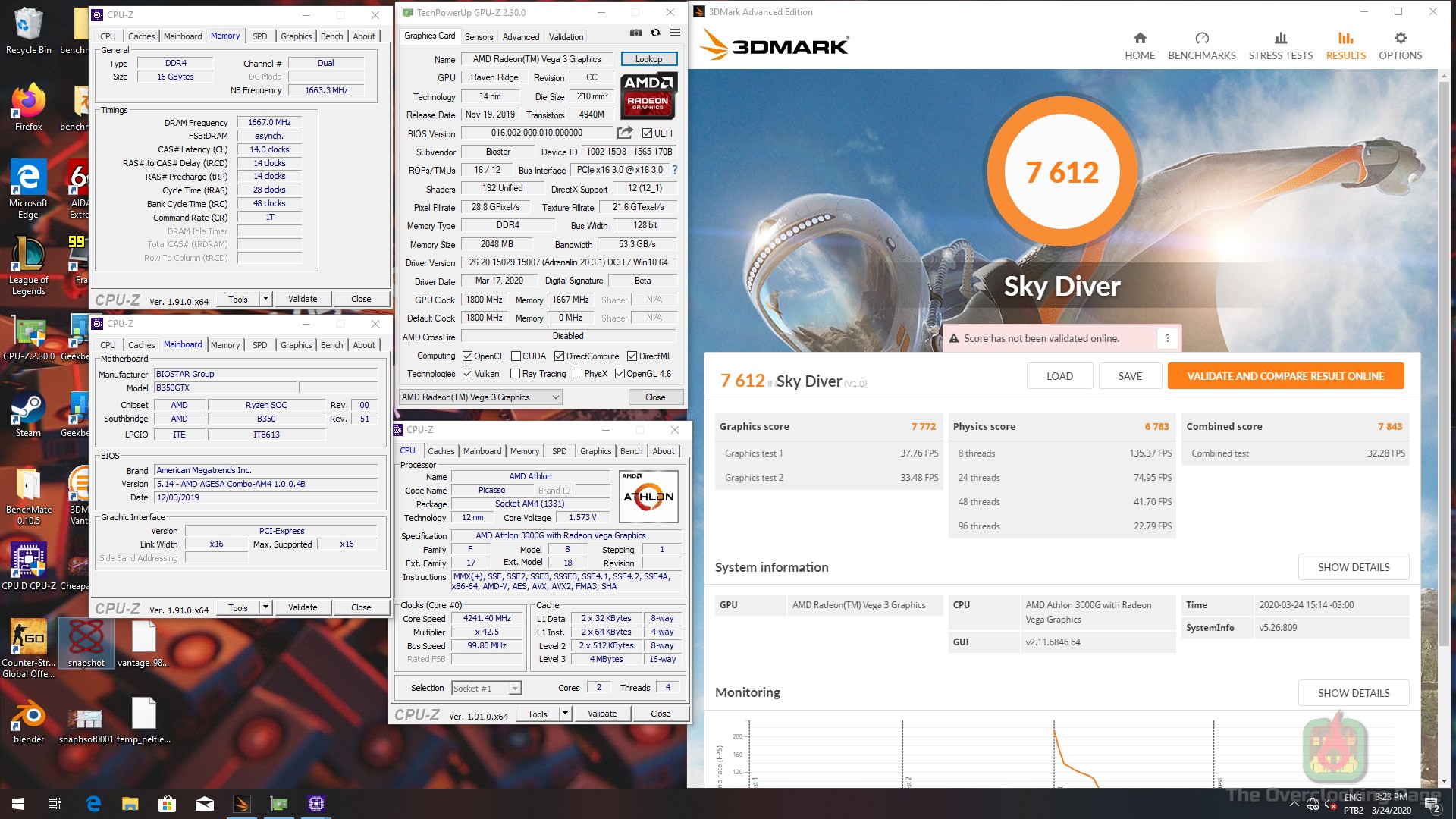The image size is (1456, 819).
Task: Refresh GPU-Z readings
Action: [x=655, y=33]
